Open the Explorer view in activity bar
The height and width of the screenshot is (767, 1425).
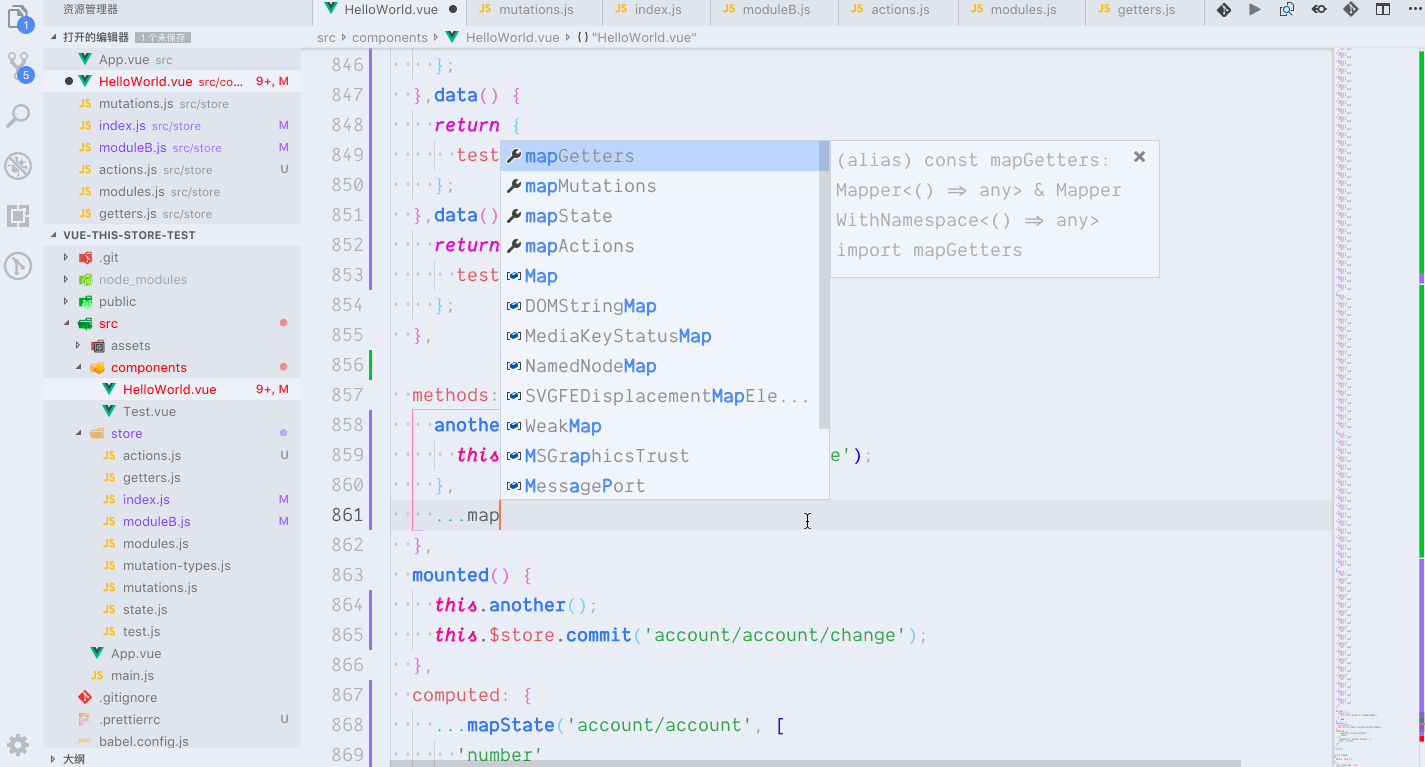pos(19,17)
